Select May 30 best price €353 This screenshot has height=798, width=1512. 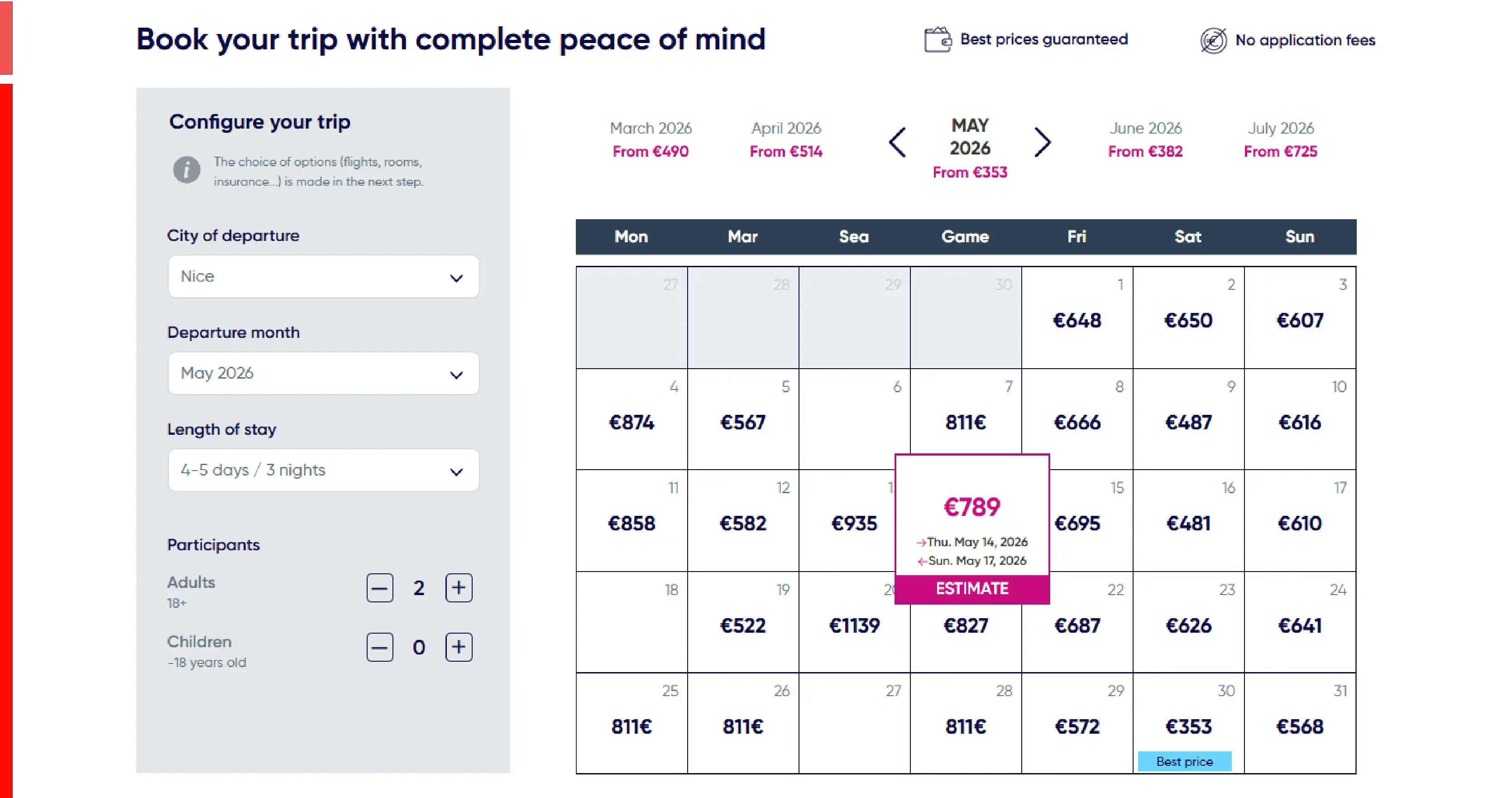tap(1188, 726)
